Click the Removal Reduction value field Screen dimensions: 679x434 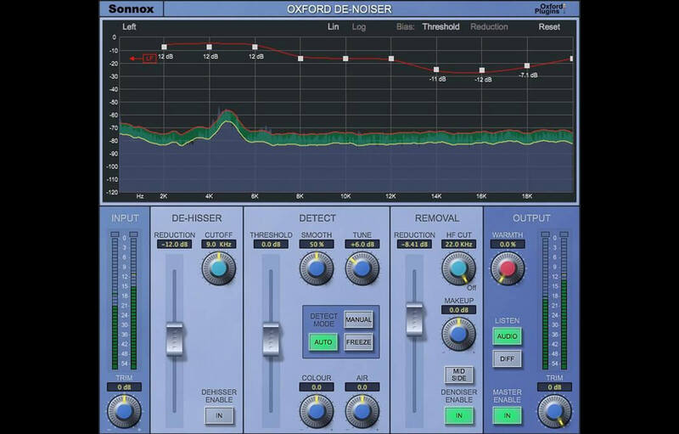[414, 244]
